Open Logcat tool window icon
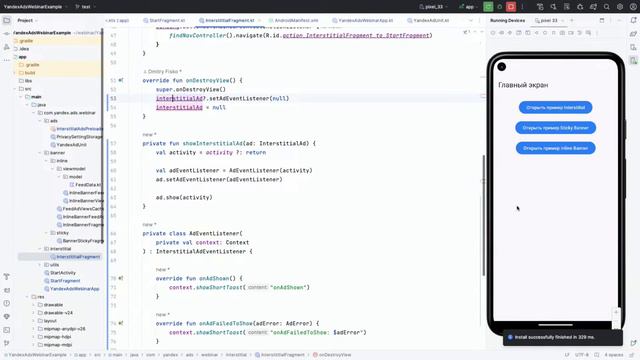Viewport: 640px width, 360px height. point(7,290)
